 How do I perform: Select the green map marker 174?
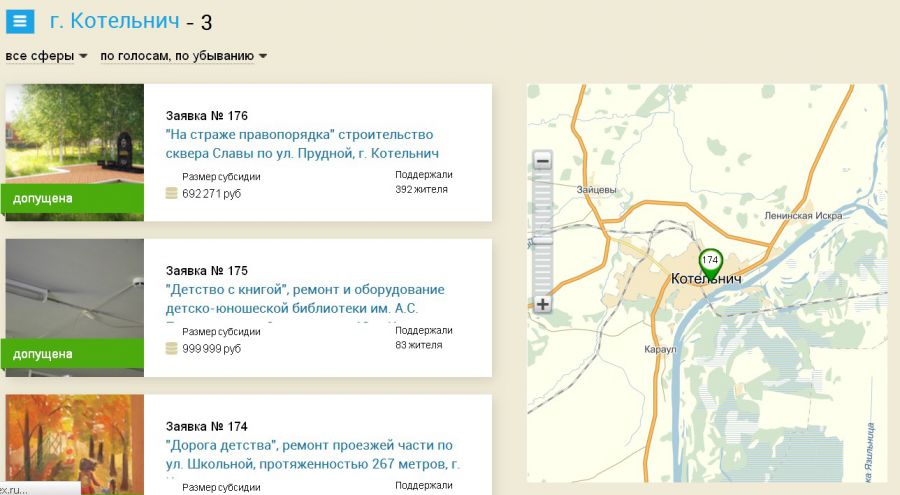[x=710, y=263]
